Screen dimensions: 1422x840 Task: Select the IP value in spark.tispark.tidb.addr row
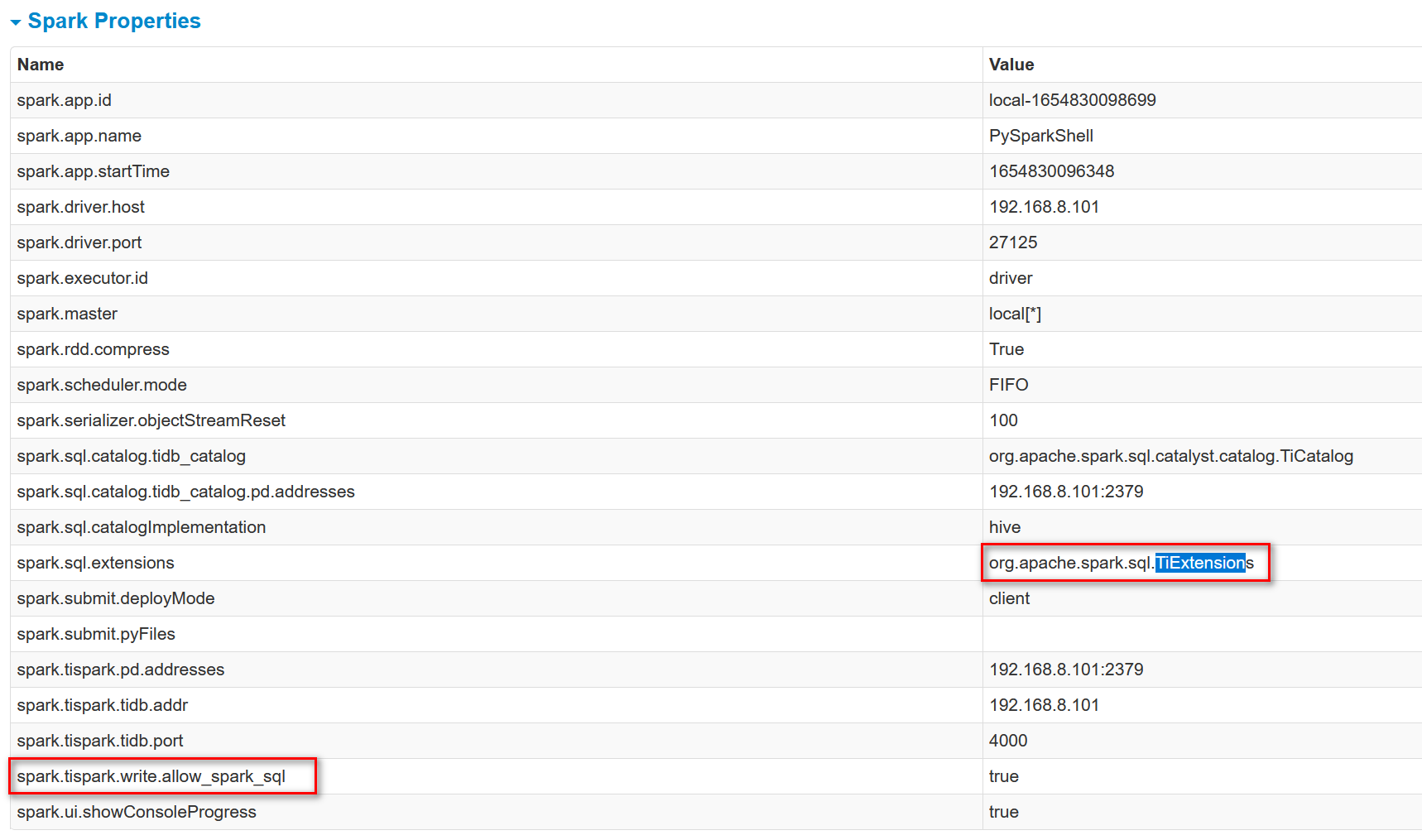[x=1045, y=705]
